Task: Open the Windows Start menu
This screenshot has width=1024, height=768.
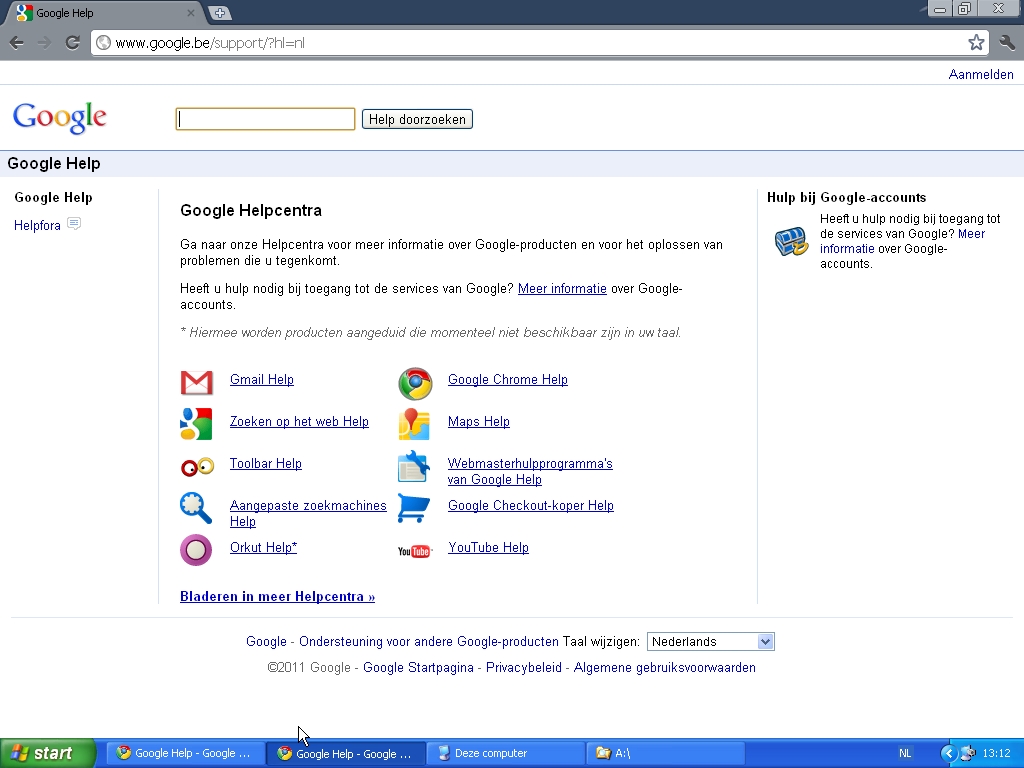Action: pos(48,753)
